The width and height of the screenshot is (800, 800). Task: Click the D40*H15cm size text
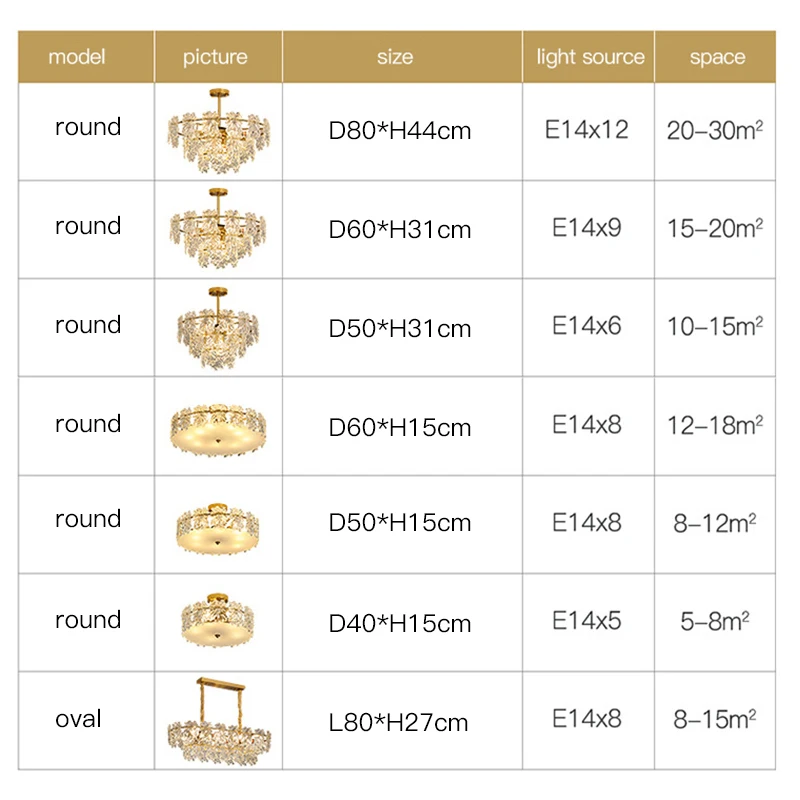tap(400, 624)
